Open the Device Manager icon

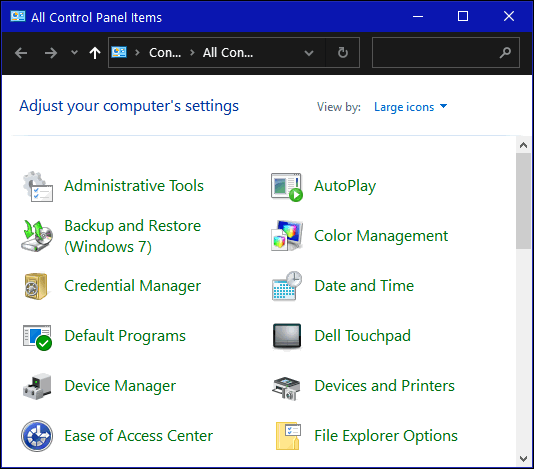click(37, 386)
